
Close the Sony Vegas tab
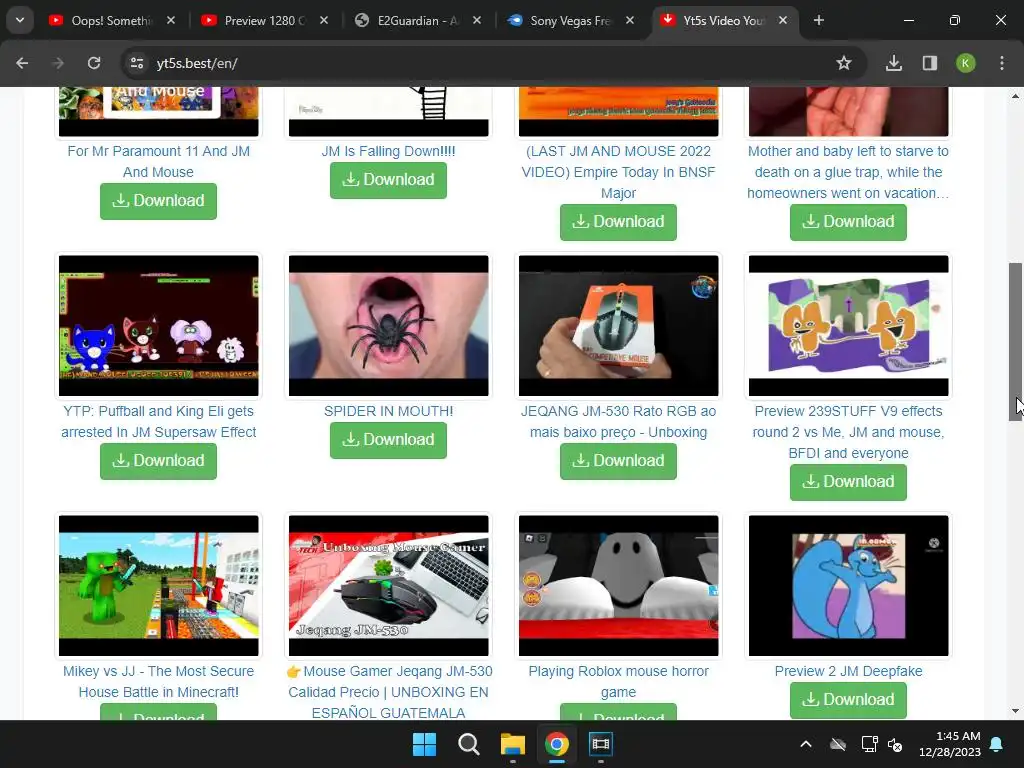[630, 20]
